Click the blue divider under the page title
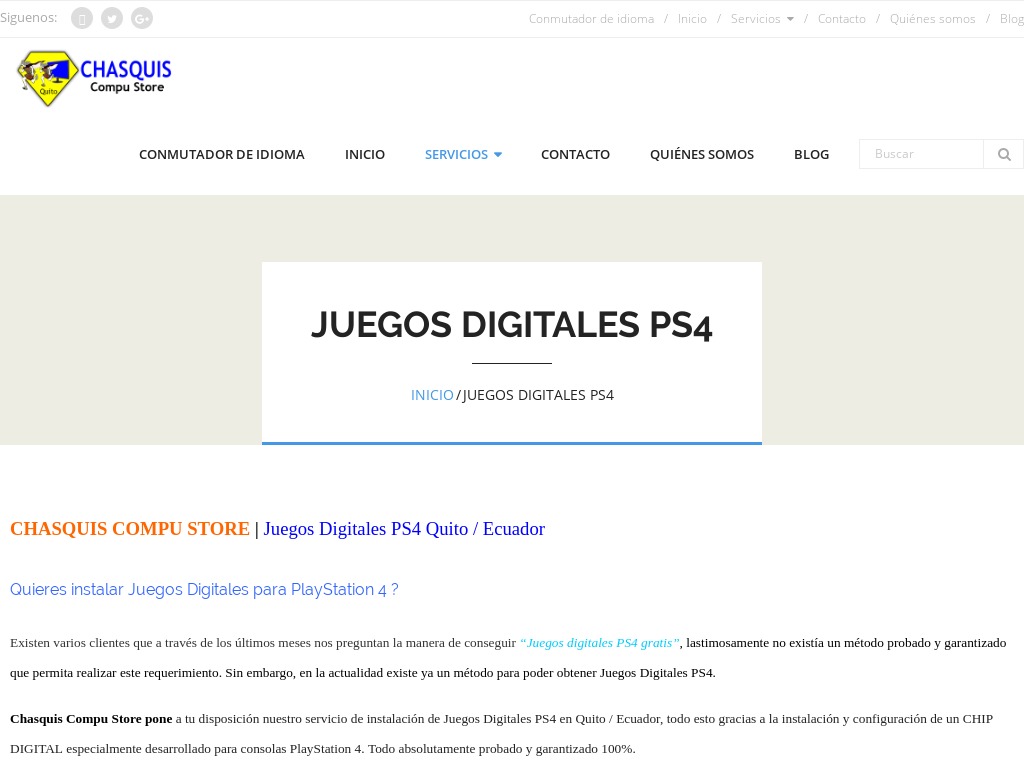 pyautogui.click(x=512, y=441)
